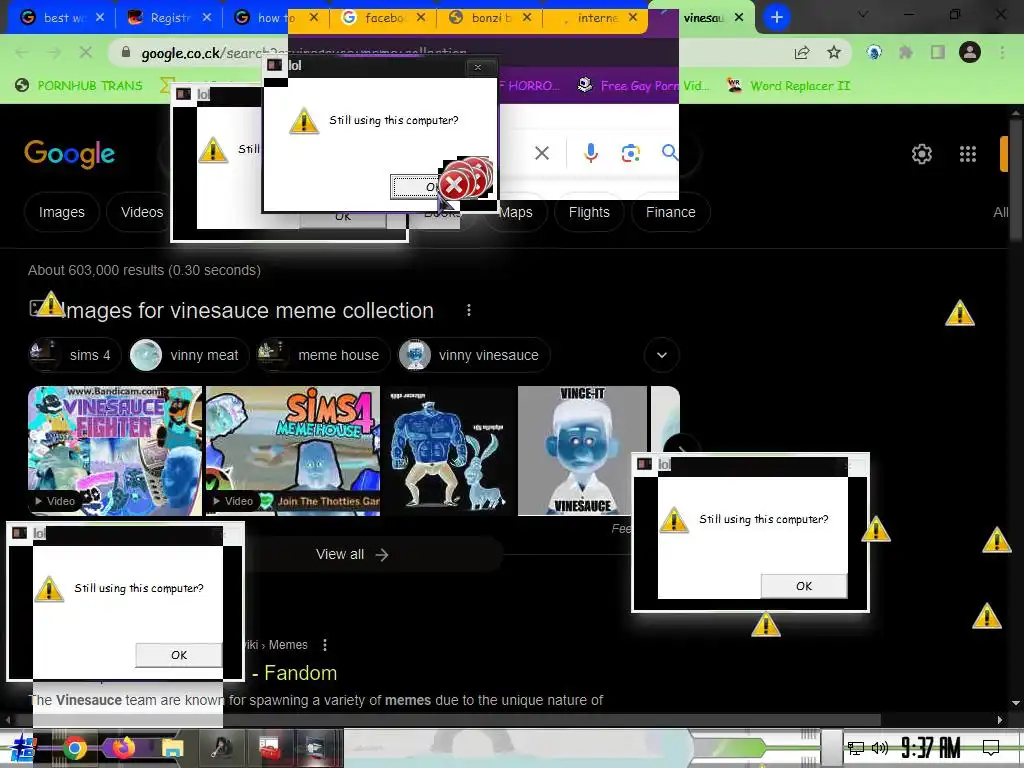The width and height of the screenshot is (1024, 768).
Task: Select the 'vinny vinesauce' image chip
Action: point(474,355)
